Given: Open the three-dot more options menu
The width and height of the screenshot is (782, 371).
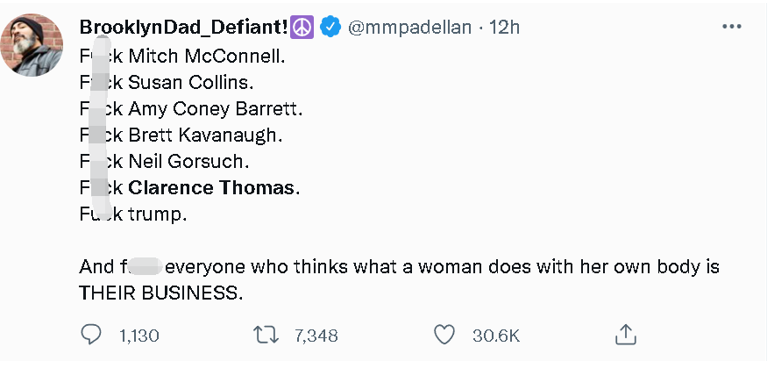Looking at the screenshot, I should coord(732,27).
